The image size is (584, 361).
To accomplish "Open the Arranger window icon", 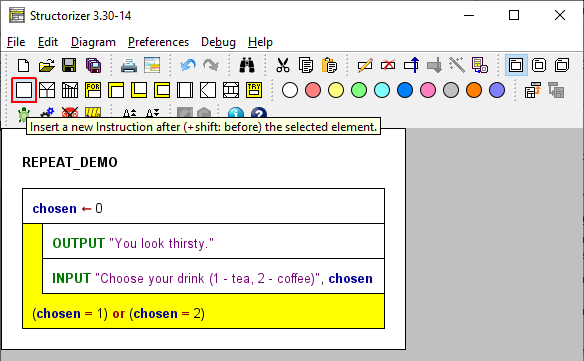I will click(x=152, y=65).
